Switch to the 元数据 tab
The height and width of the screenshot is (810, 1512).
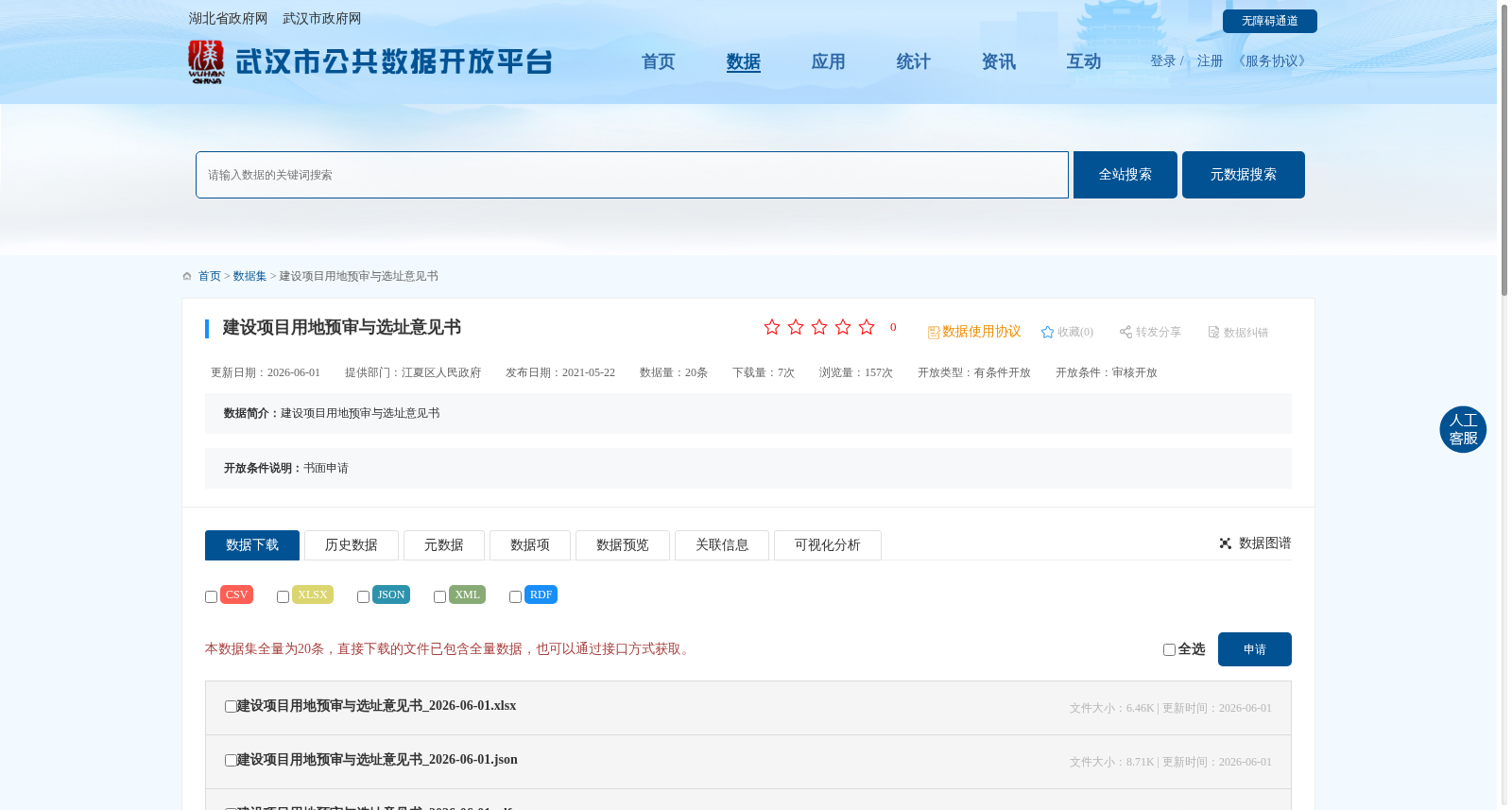444,545
